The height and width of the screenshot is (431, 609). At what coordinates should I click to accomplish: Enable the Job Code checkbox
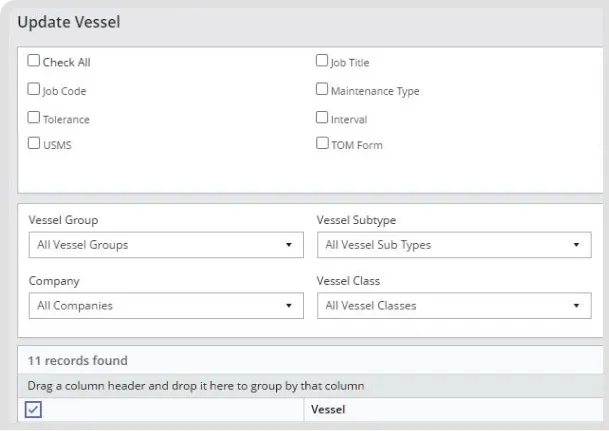[34, 90]
